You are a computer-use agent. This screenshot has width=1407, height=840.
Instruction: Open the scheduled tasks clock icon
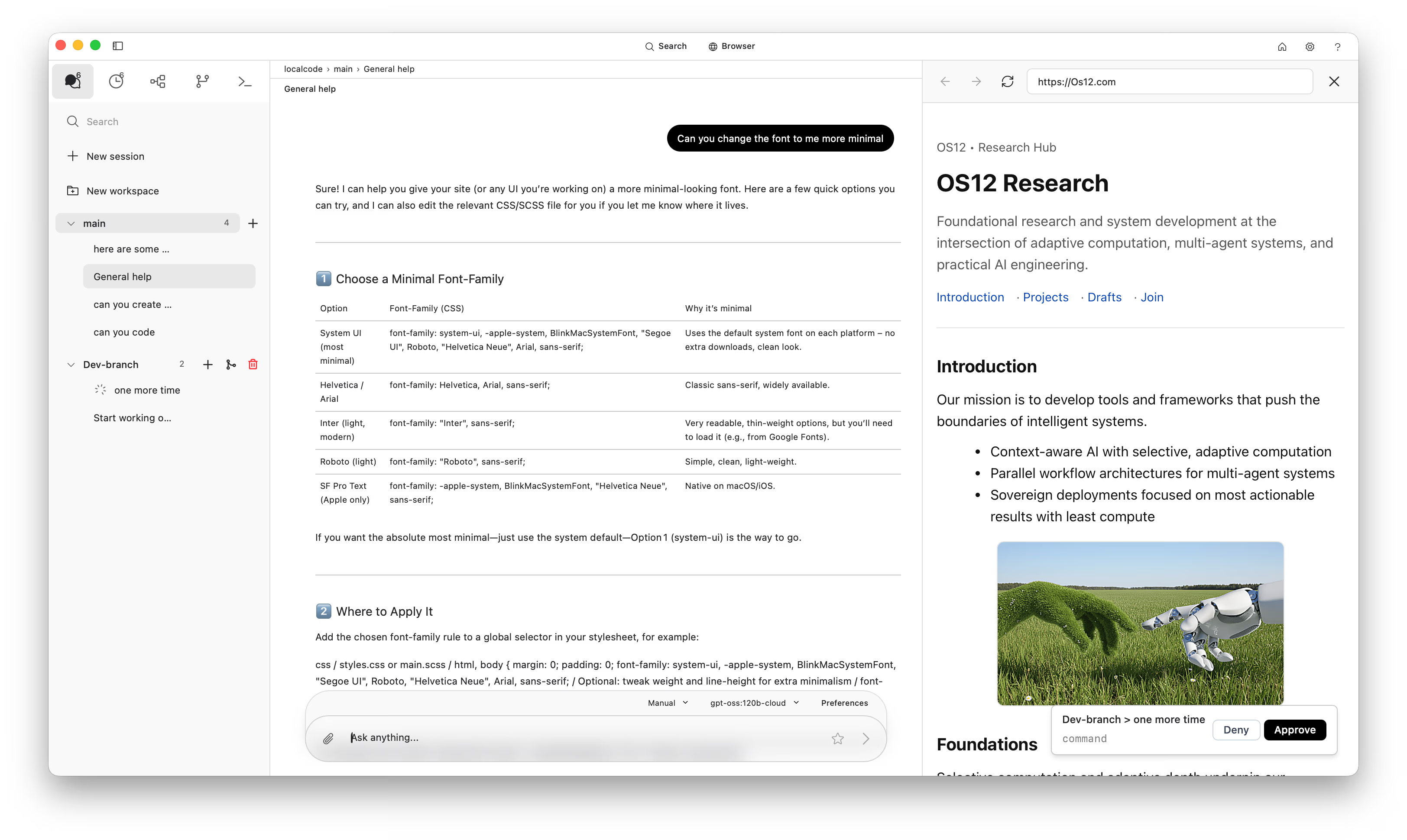coord(116,81)
